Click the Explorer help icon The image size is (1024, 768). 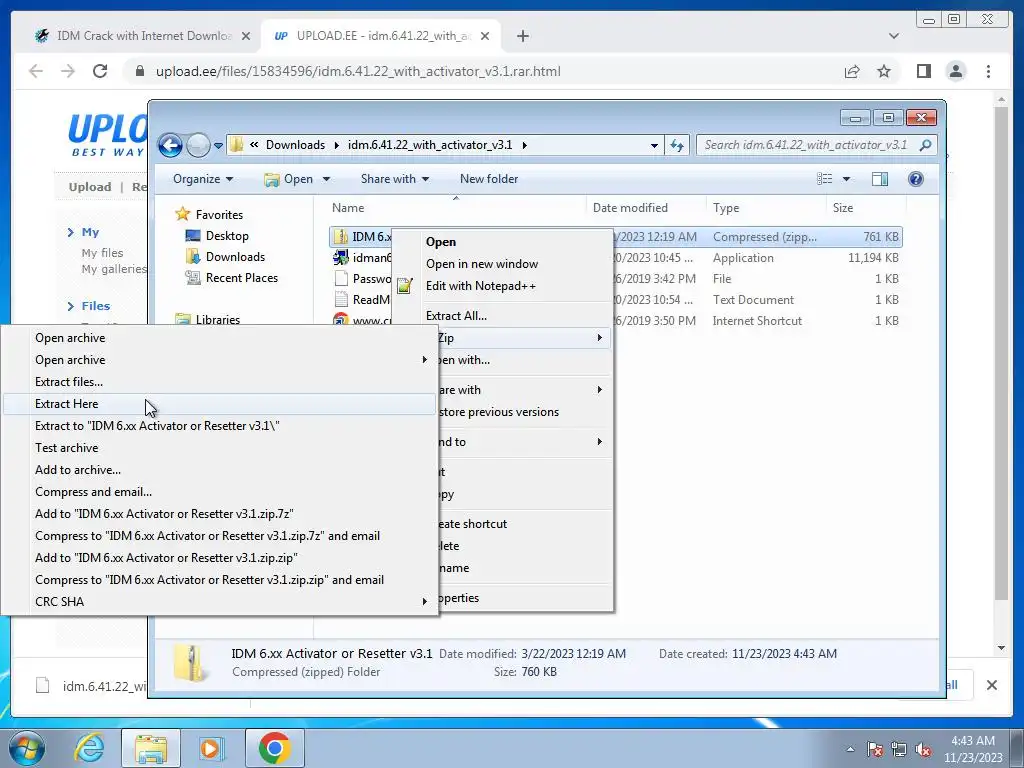[916, 179]
